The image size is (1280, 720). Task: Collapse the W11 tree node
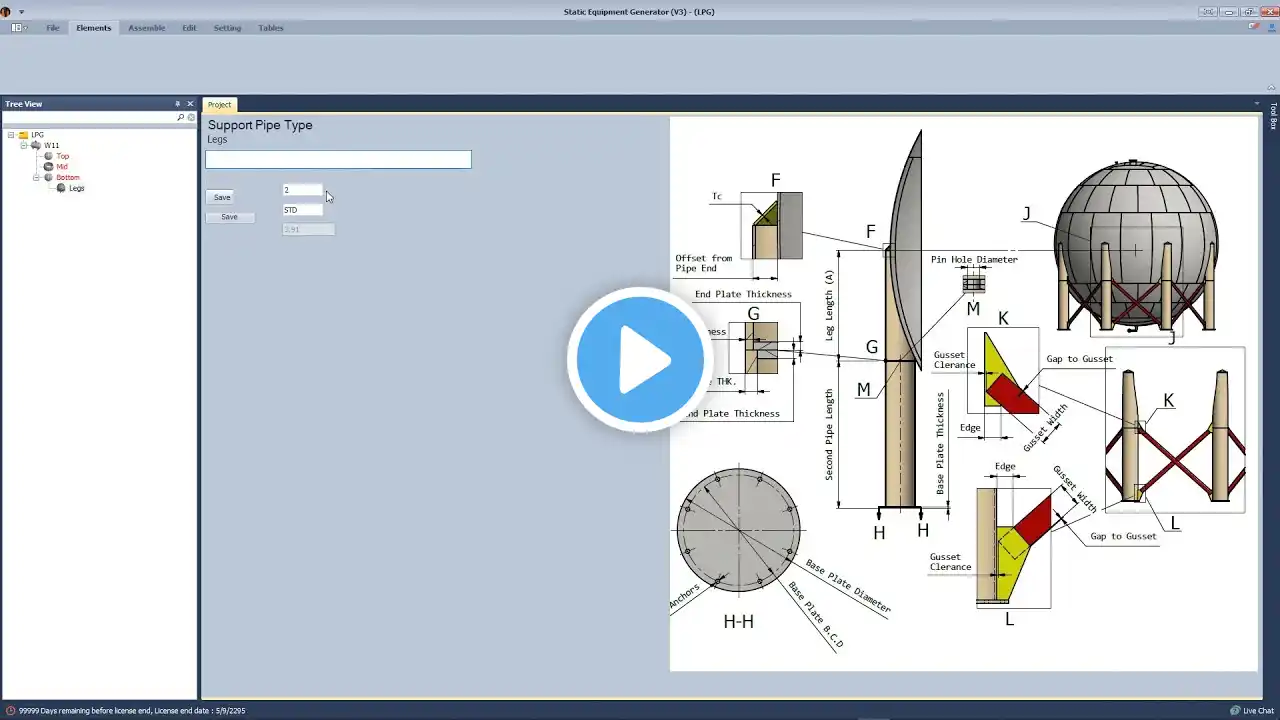pos(24,145)
